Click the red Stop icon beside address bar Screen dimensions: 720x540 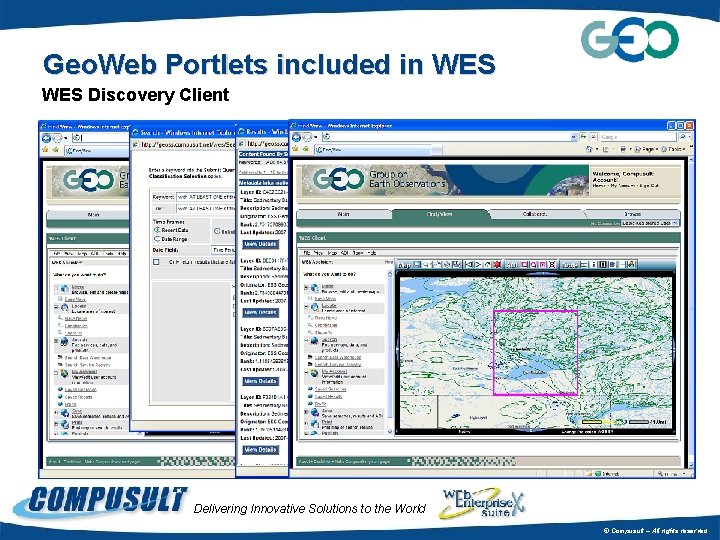(593, 136)
